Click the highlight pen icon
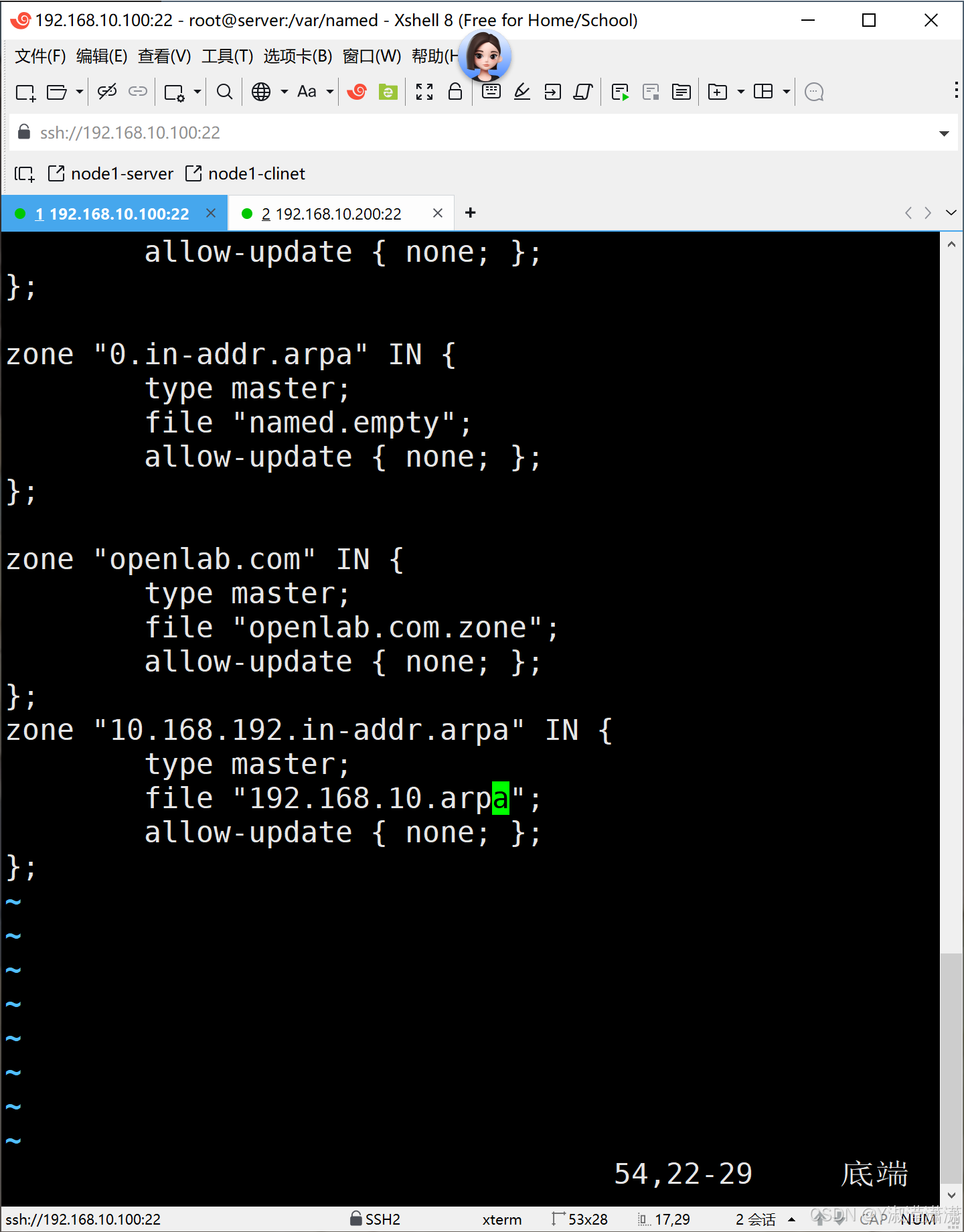Image resolution: width=964 pixels, height=1232 pixels. click(x=522, y=92)
